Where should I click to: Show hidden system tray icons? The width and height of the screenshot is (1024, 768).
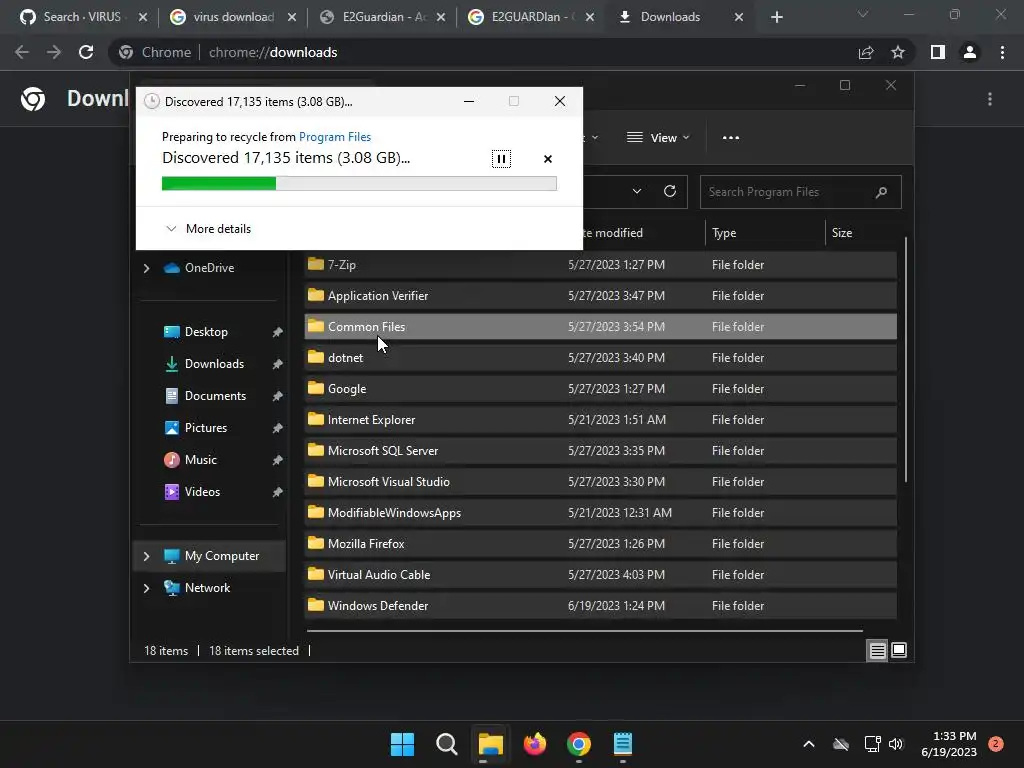tap(808, 744)
